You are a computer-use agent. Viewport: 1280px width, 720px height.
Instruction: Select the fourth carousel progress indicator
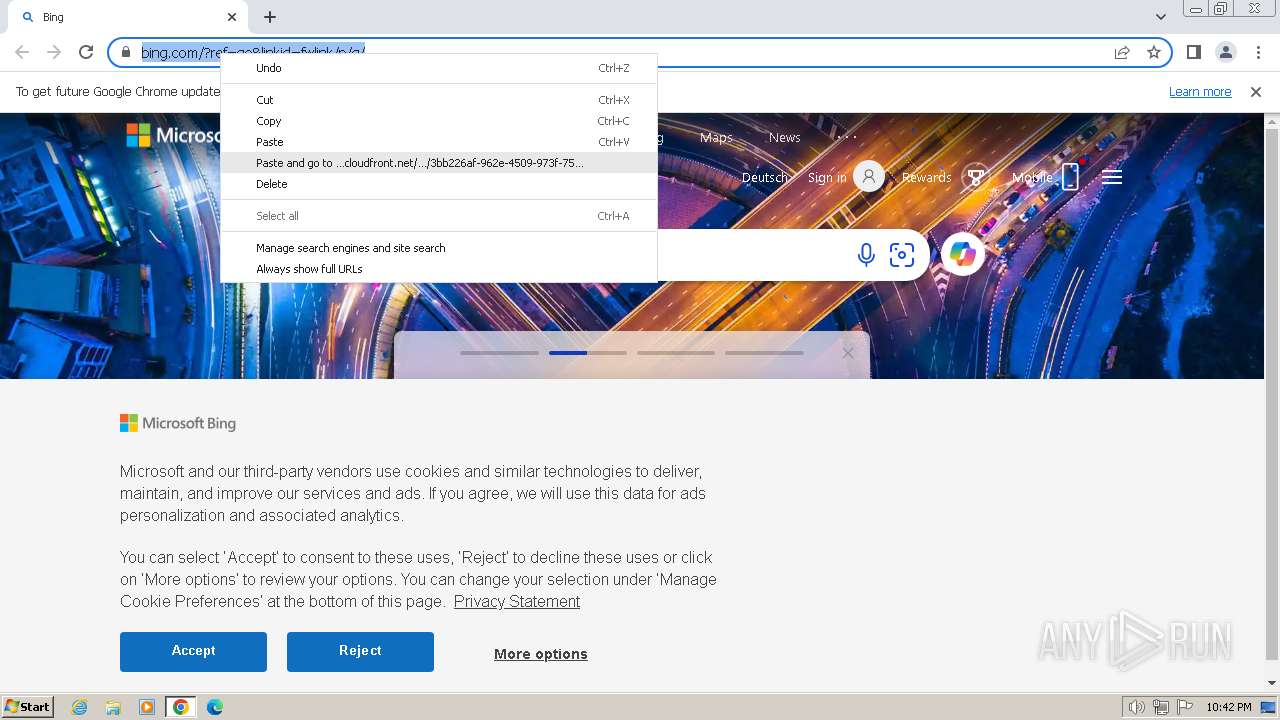coord(764,353)
